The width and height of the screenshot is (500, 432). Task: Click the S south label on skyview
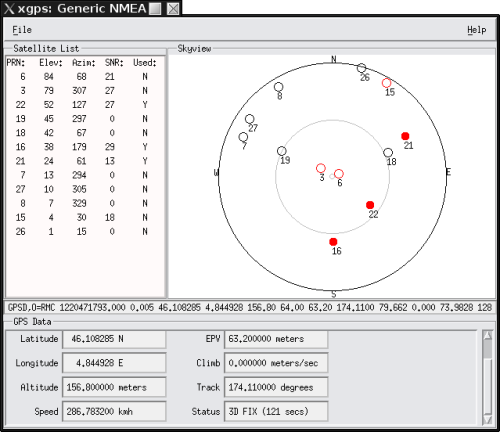coord(334,294)
